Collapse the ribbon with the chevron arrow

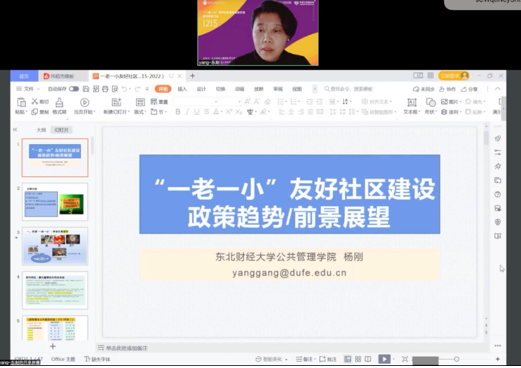coord(498,89)
